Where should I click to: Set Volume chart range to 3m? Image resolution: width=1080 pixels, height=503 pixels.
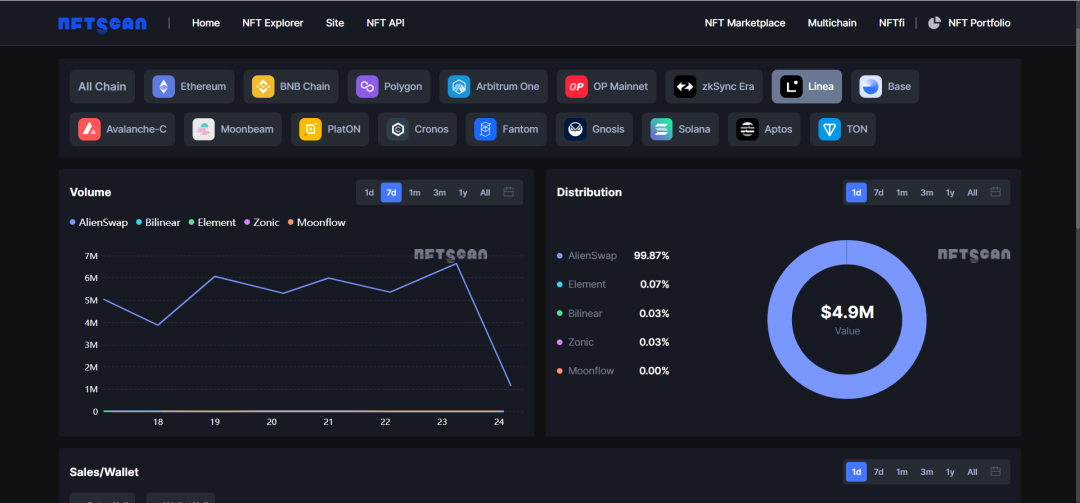439,192
